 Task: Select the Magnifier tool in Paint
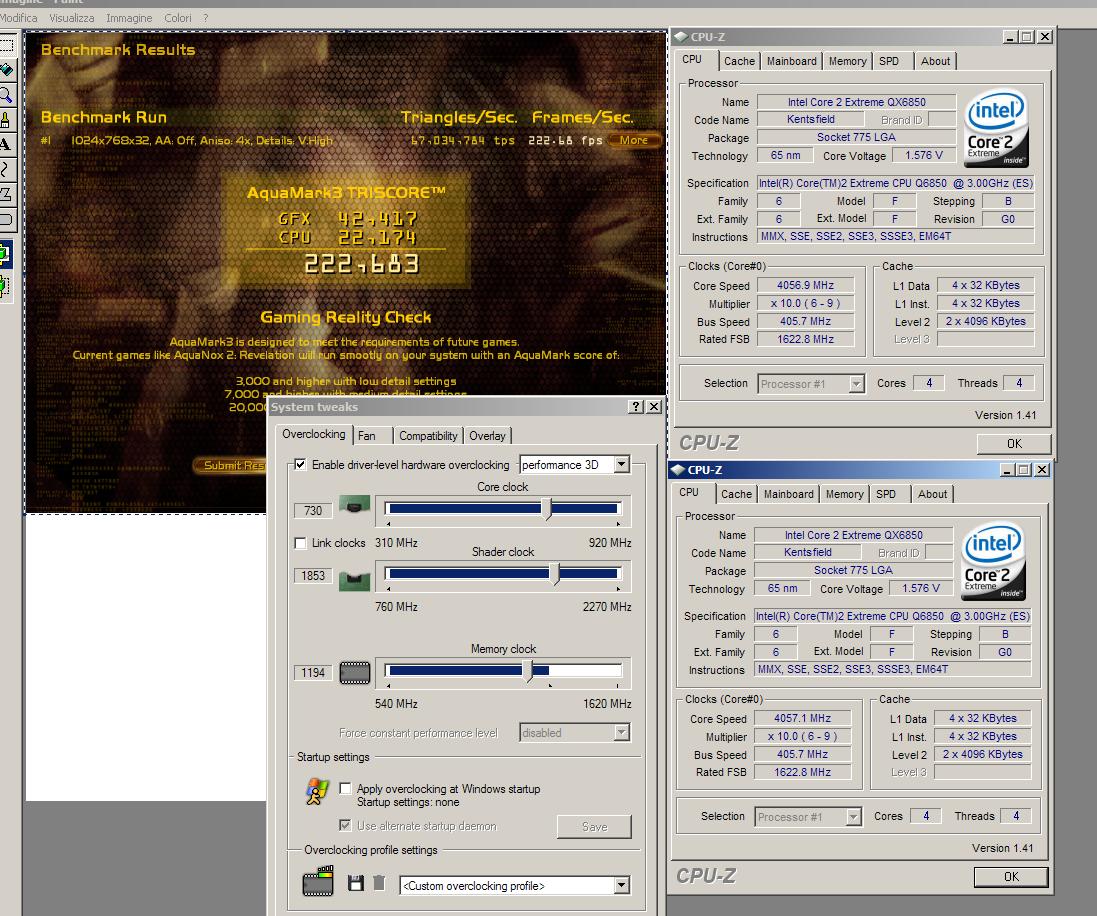tap(6, 94)
